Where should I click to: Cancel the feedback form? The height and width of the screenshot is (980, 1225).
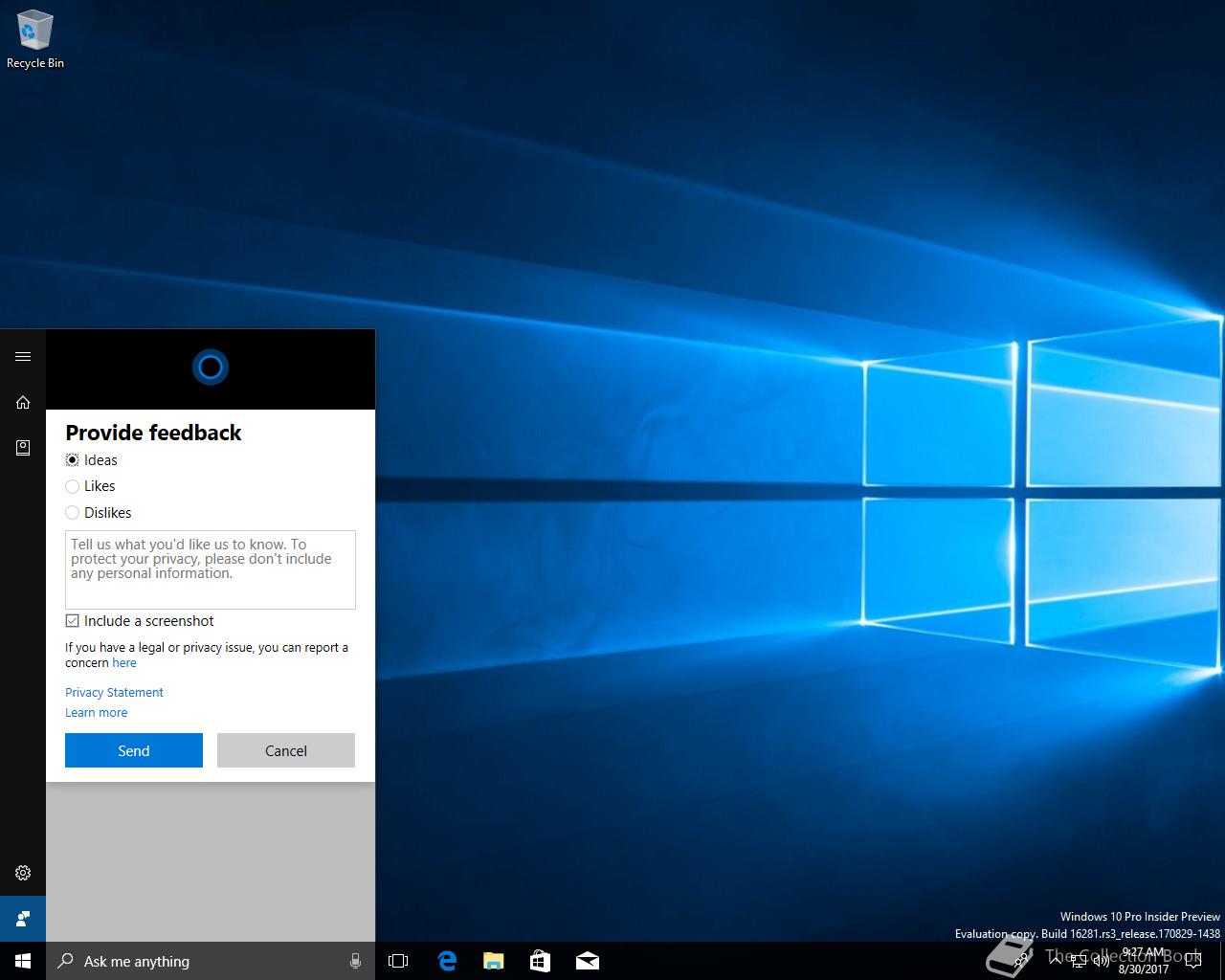coord(285,751)
